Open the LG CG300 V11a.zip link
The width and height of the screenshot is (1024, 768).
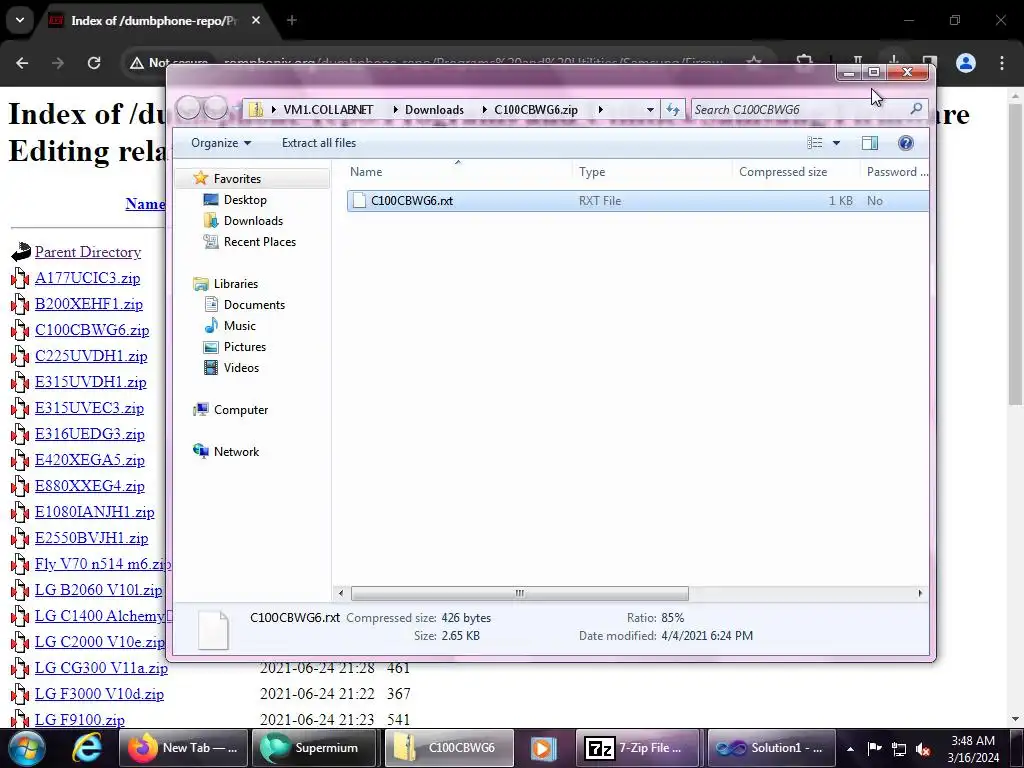(101, 668)
